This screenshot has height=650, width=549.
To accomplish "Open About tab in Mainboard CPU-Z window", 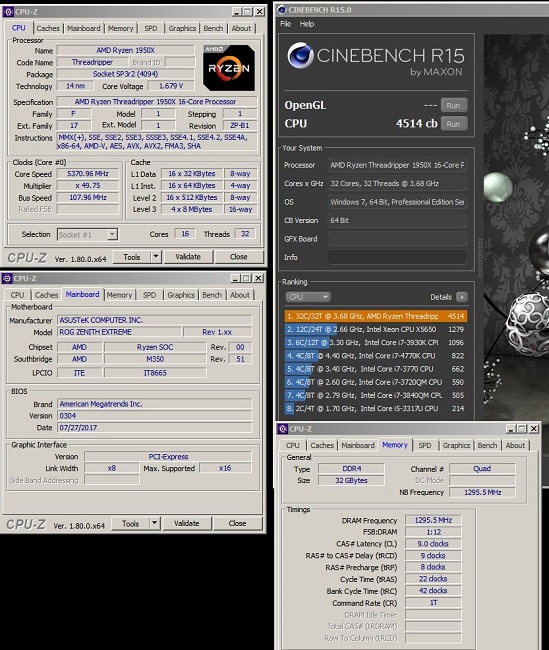I will pos(240,295).
